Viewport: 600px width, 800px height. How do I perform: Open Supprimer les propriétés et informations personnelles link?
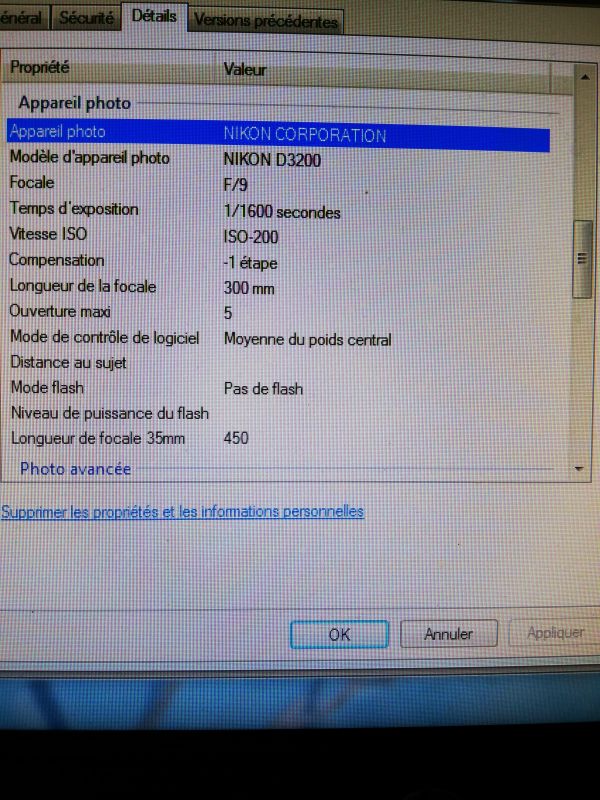(x=182, y=512)
